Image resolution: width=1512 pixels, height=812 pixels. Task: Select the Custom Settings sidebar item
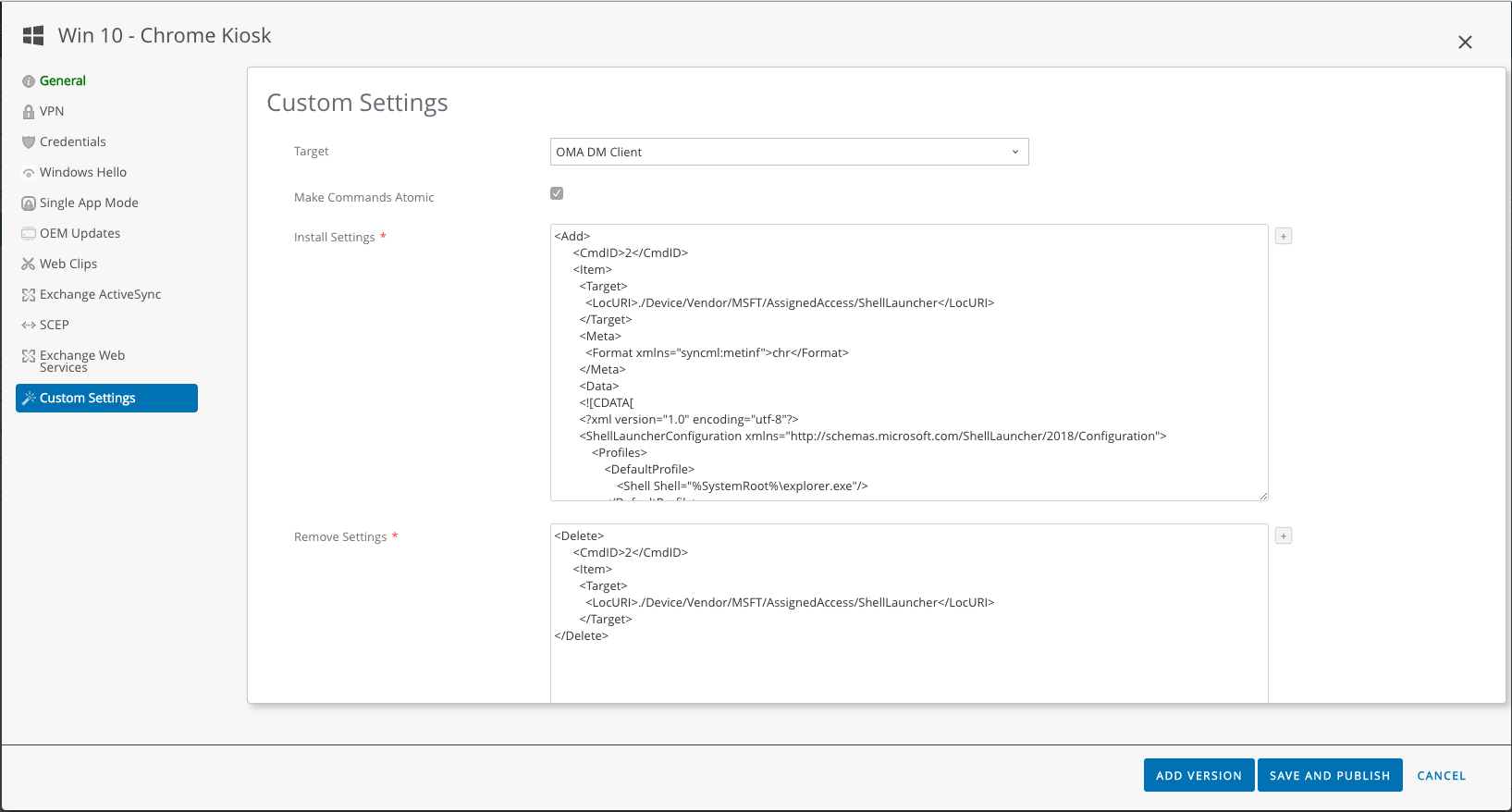[x=106, y=399]
